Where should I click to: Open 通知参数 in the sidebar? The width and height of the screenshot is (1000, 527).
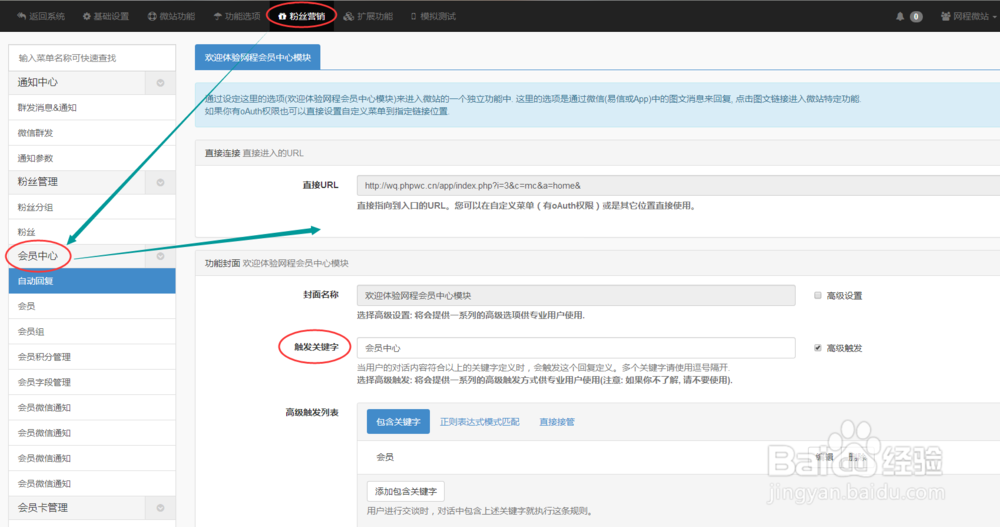(x=92, y=158)
